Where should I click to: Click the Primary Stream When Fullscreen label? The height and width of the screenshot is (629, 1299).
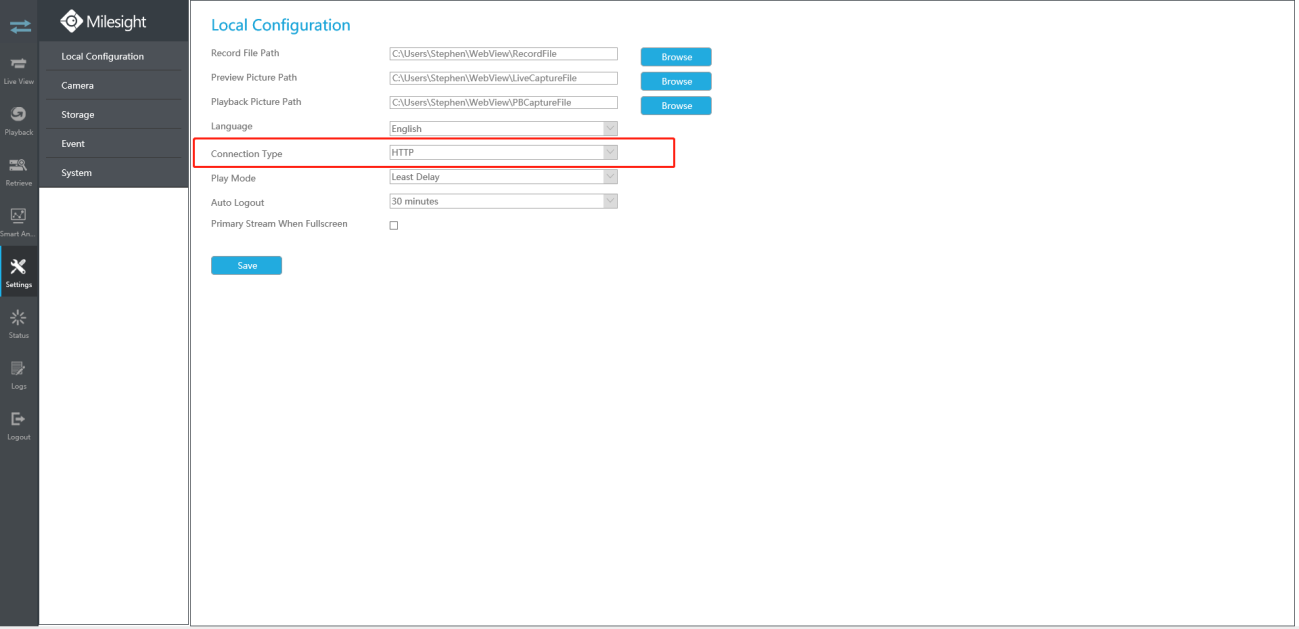[x=279, y=224]
